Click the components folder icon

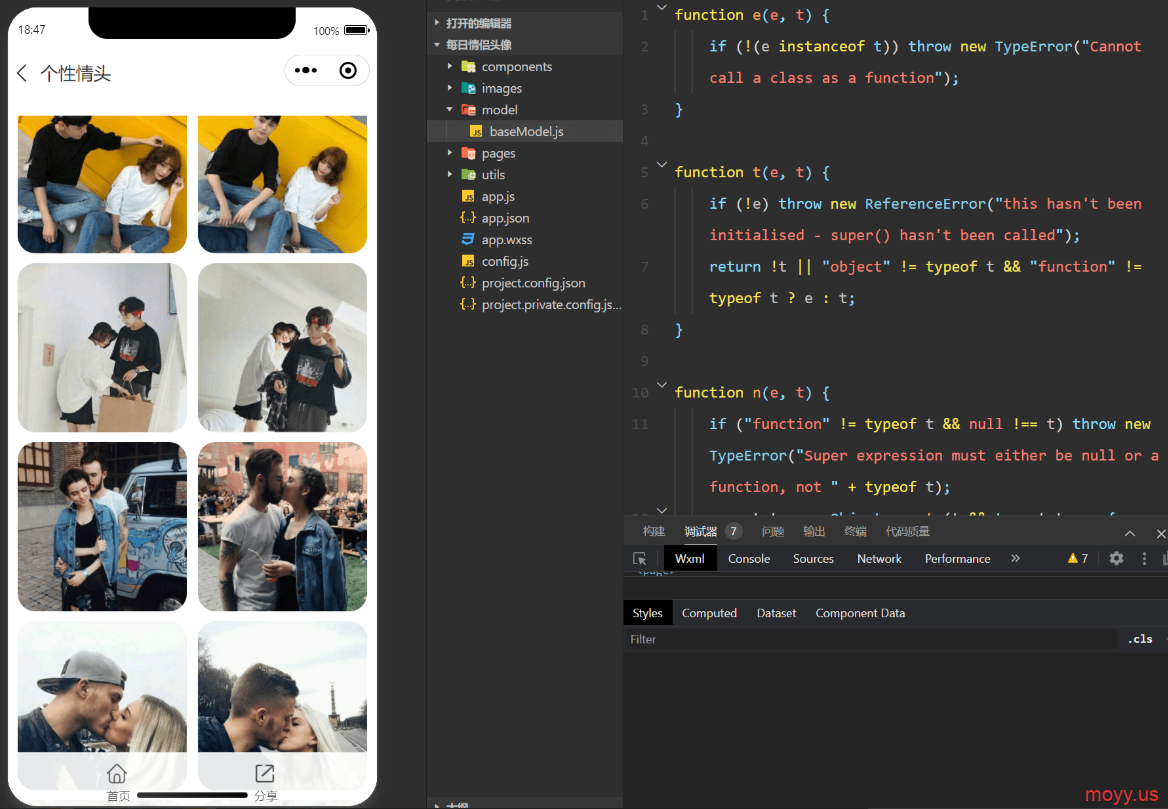pyautogui.click(x=469, y=66)
